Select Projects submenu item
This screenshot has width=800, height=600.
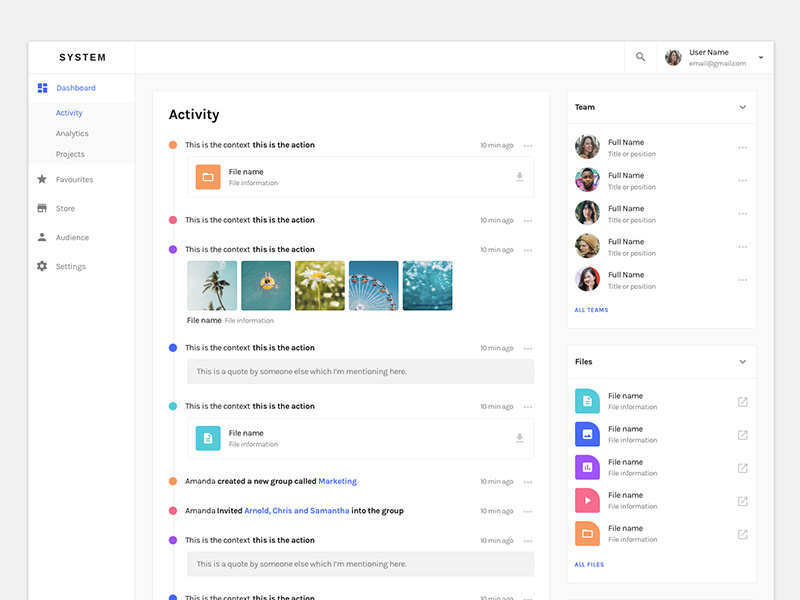coord(70,154)
